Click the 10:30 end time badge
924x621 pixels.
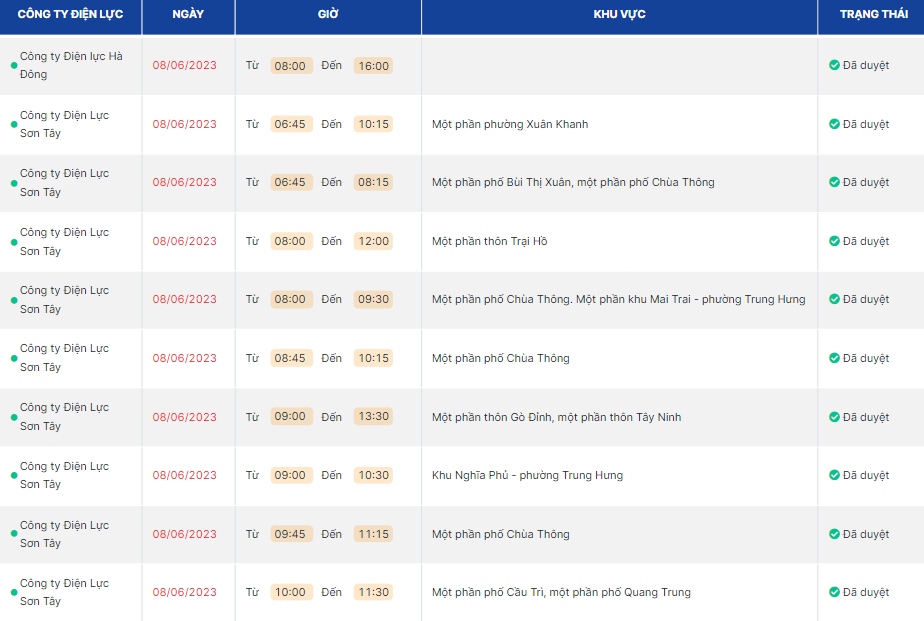coord(374,475)
